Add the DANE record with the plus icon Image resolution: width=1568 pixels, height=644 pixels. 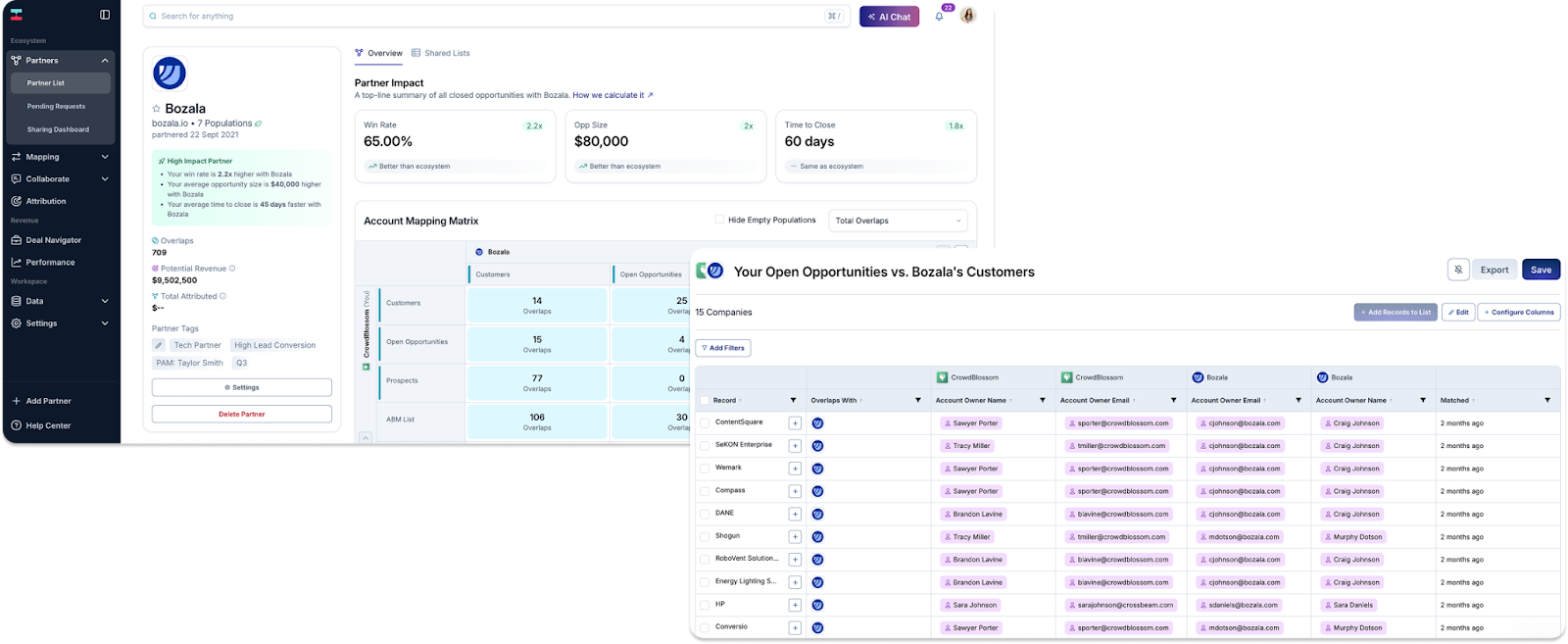tap(795, 515)
